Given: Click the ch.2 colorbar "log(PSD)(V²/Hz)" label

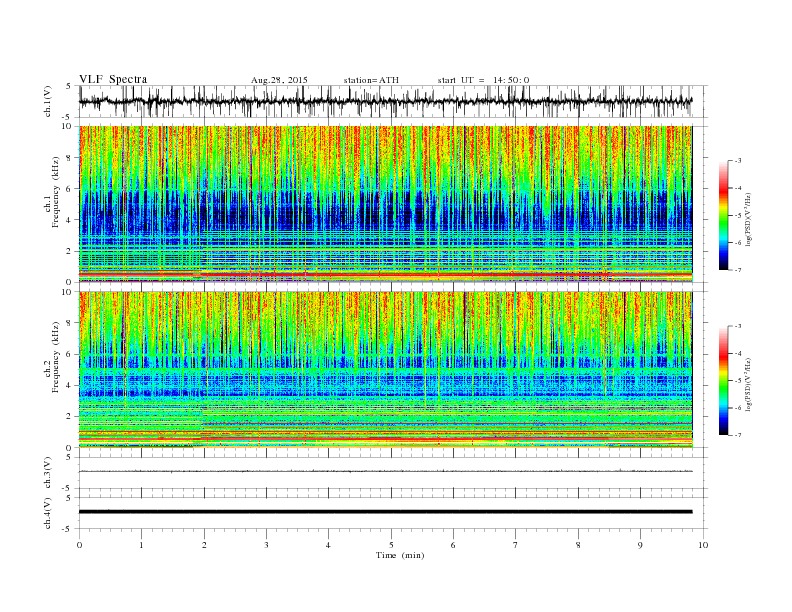Looking at the screenshot, I should tap(748, 384).
